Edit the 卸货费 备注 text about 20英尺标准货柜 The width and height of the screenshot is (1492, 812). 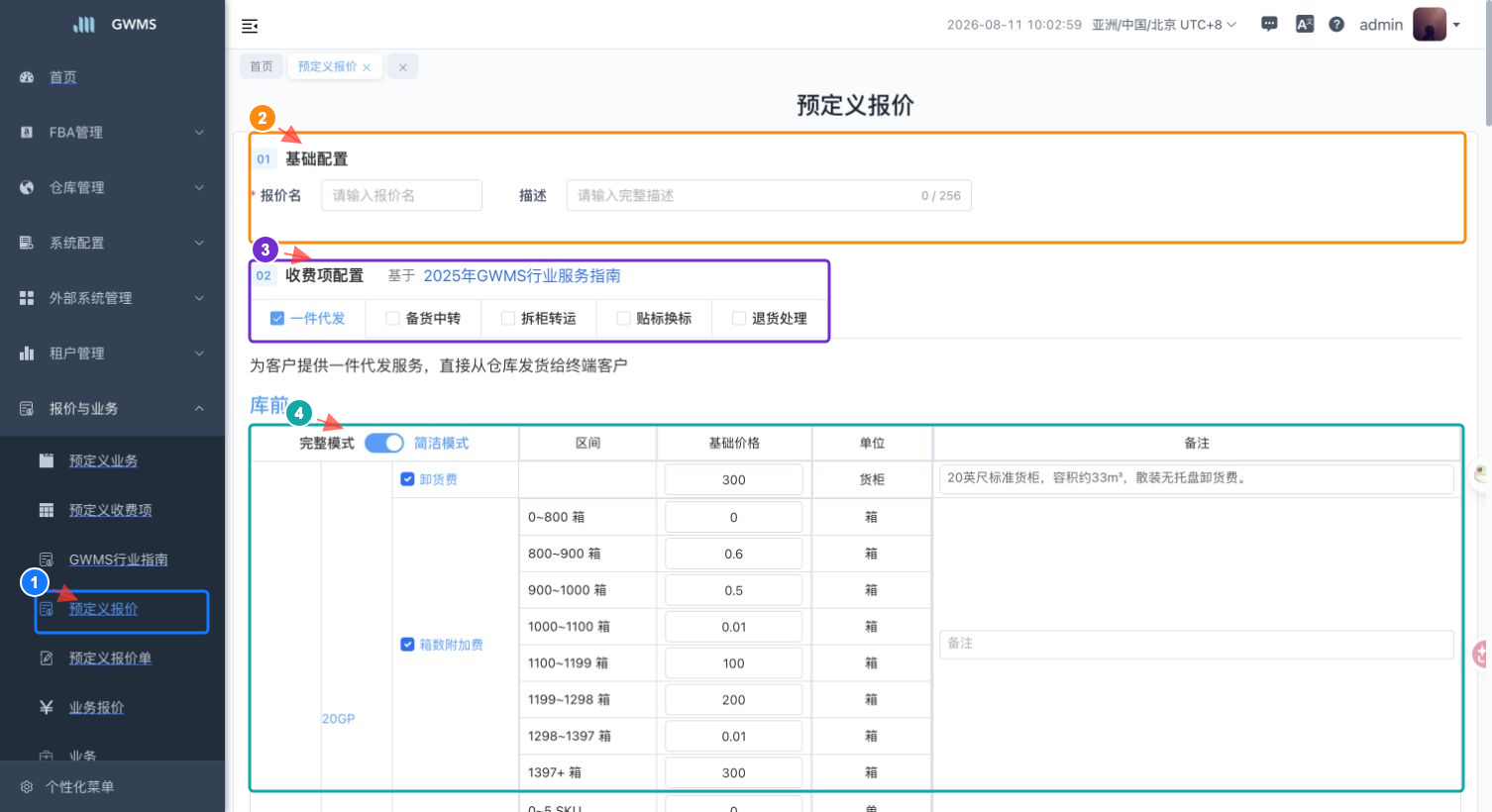pos(1197,478)
